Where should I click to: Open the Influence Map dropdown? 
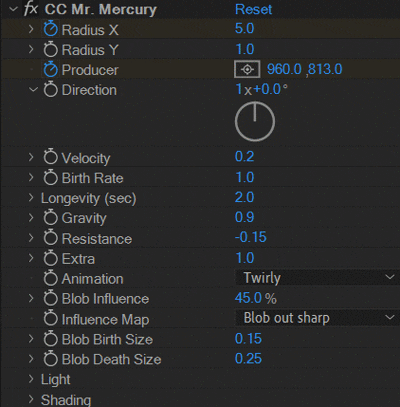pos(317,318)
